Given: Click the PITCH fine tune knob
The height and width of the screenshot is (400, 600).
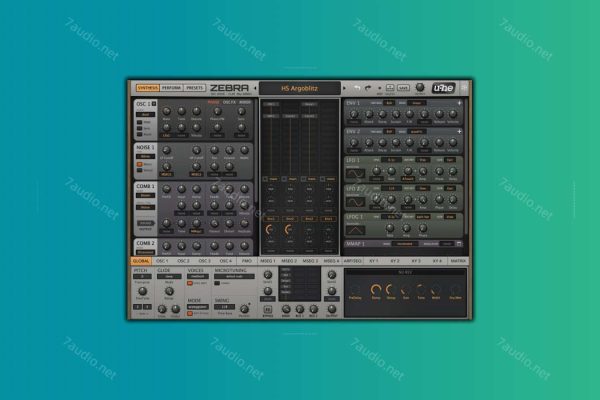Looking at the screenshot, I should 142,291.
